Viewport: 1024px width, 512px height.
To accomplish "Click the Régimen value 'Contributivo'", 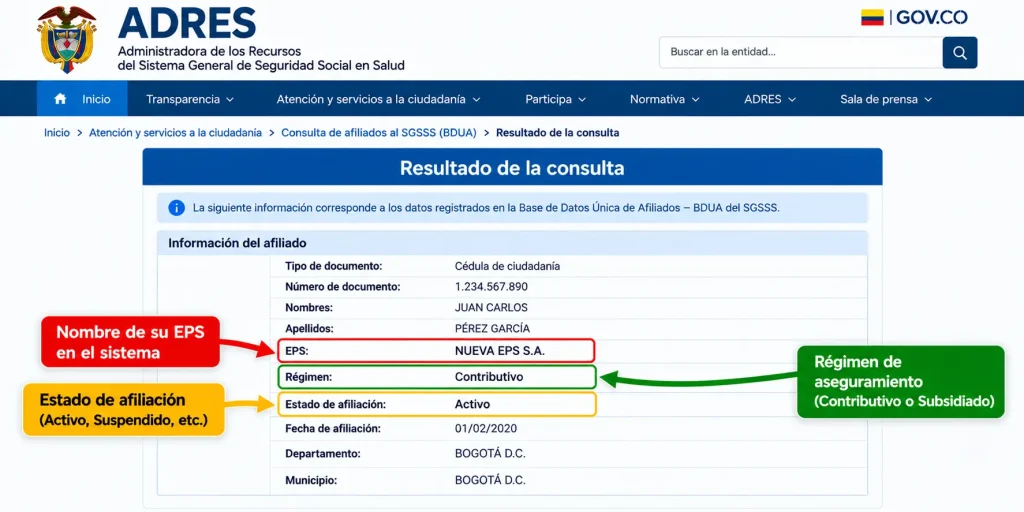I will tap(489, 377).
